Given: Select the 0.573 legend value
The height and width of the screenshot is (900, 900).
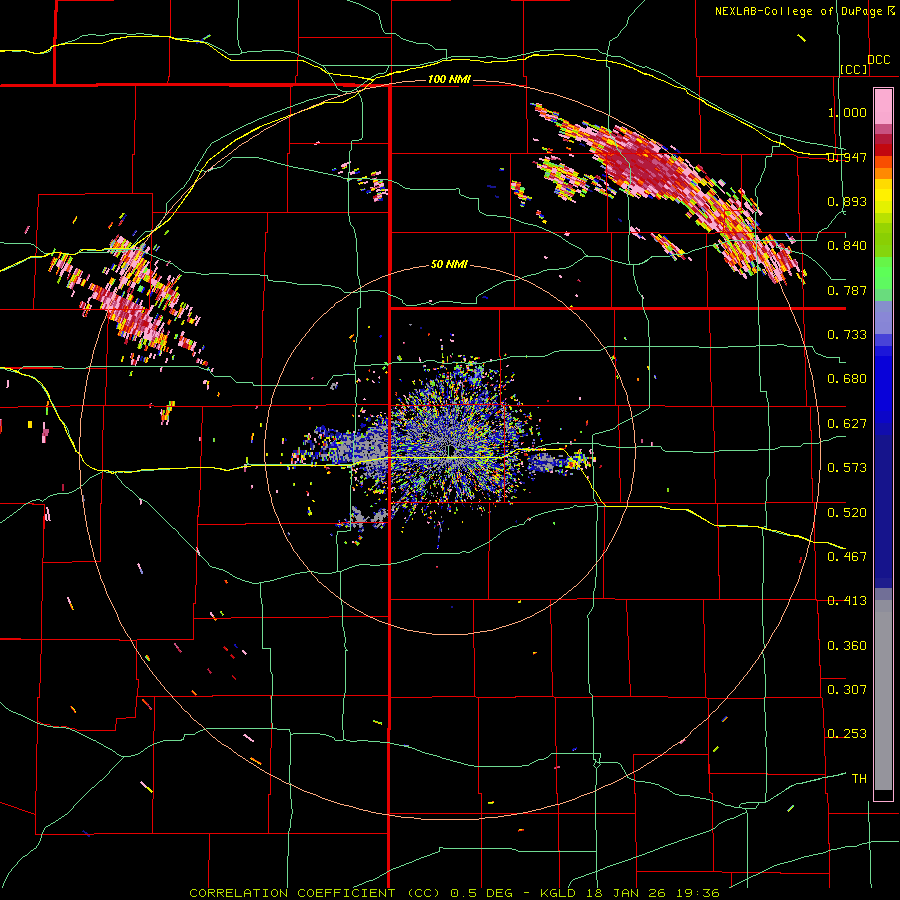Looking at the screenshot, I should (x=847, y=468).
